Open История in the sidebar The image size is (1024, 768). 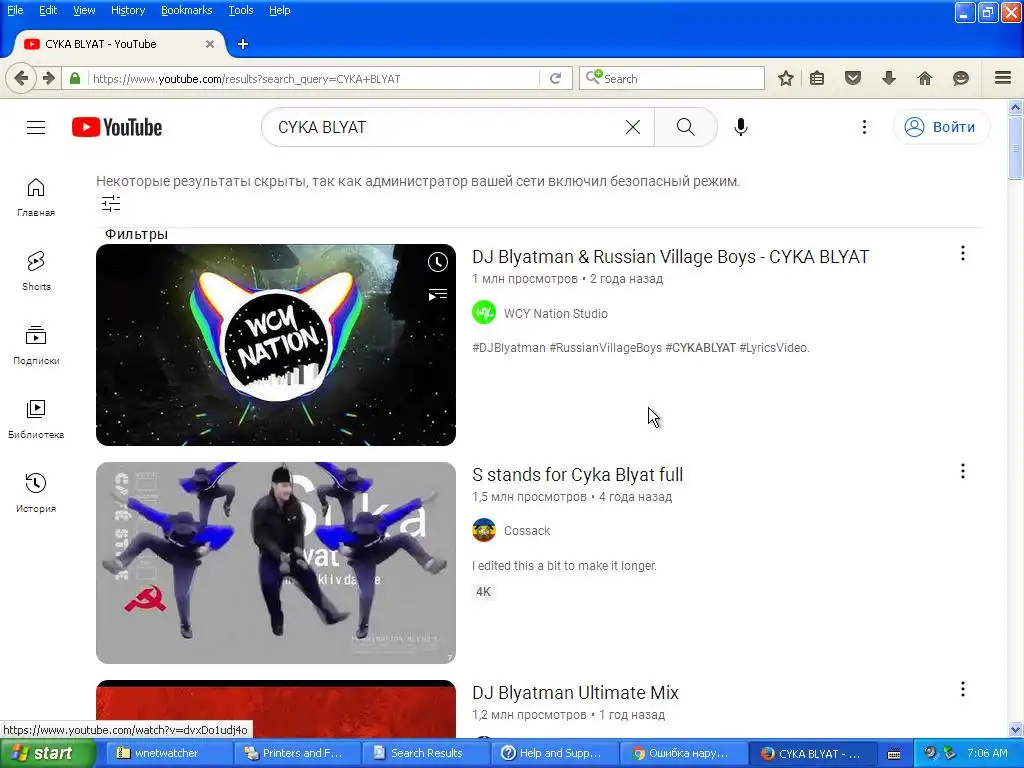point(36,492)
